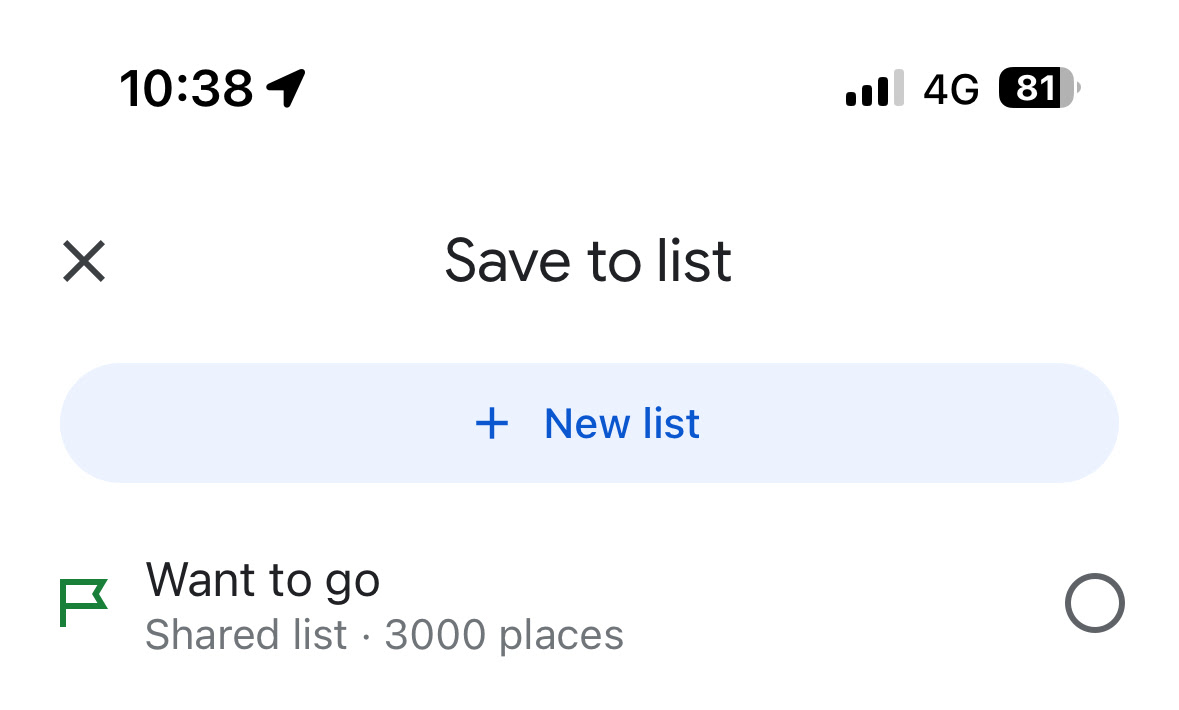The width and height of the screenshot is (1179, 710).
Task: Tap the 10:38 clock in status bar
Action: [x=186, y=89]
